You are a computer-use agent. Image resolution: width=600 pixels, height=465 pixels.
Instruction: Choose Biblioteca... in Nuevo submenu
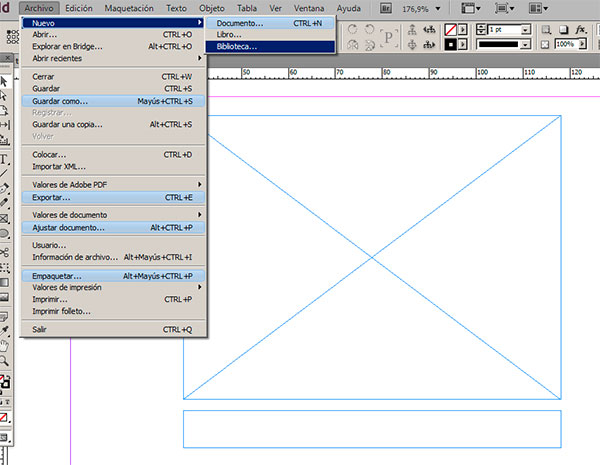pyautogui.click(x=270, y=47)
